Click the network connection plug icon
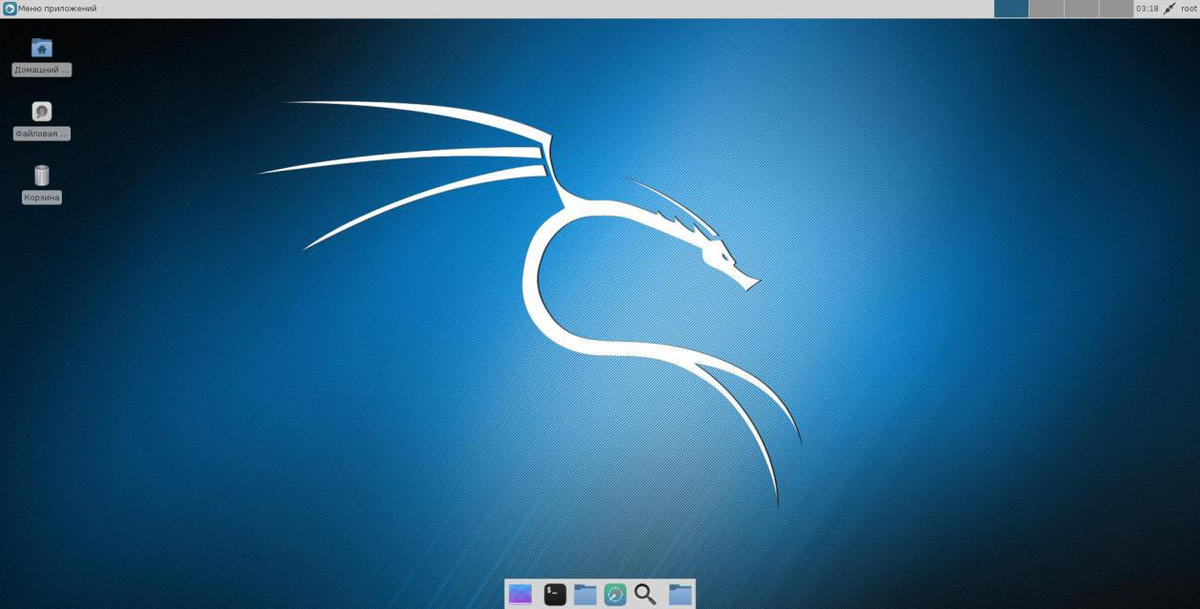This screenshot has width=1200, height=609. [1169, 9]
